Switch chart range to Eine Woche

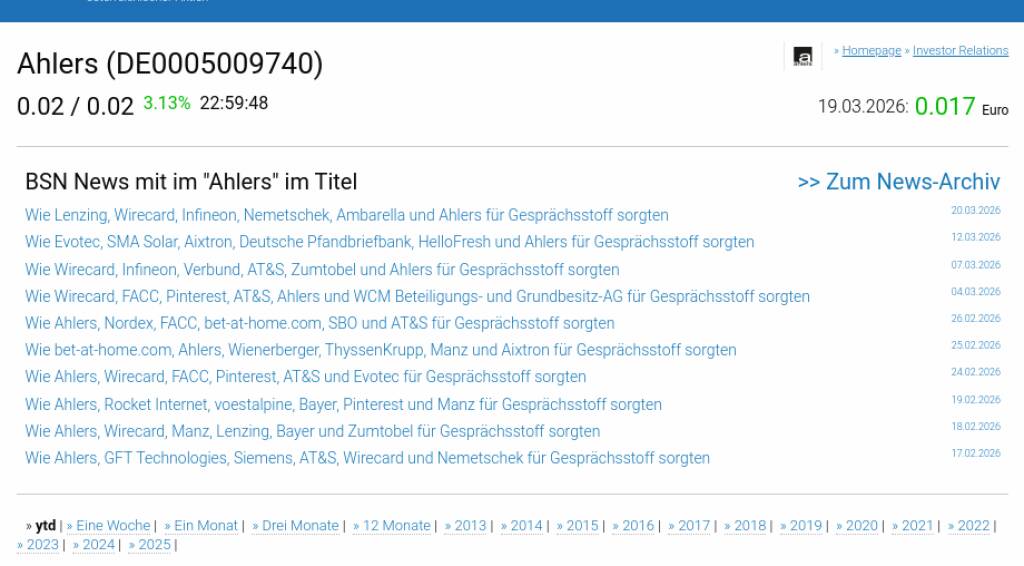112,526
